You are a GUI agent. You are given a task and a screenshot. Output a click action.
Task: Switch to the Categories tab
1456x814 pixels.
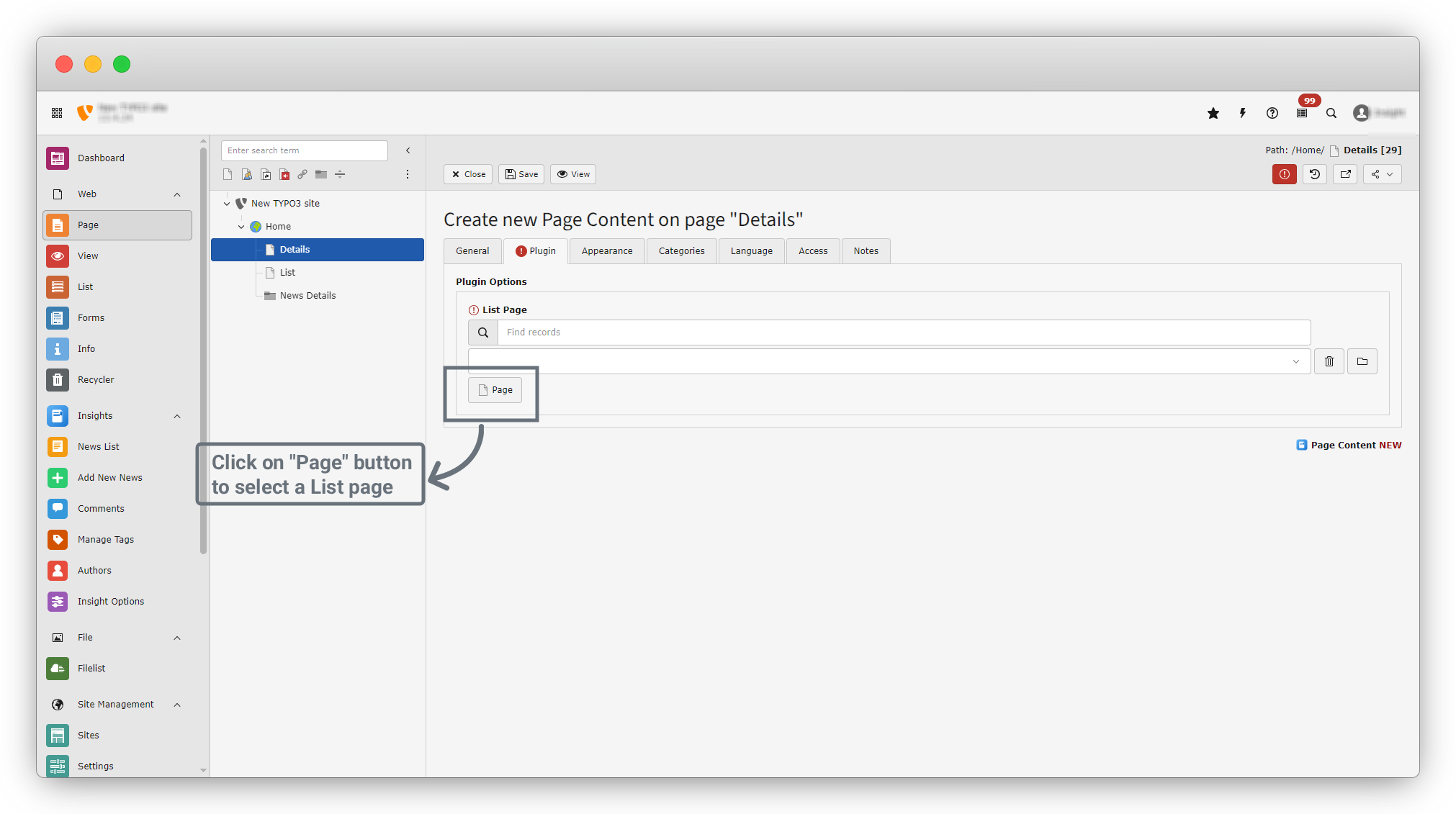[x=681, y=251]
